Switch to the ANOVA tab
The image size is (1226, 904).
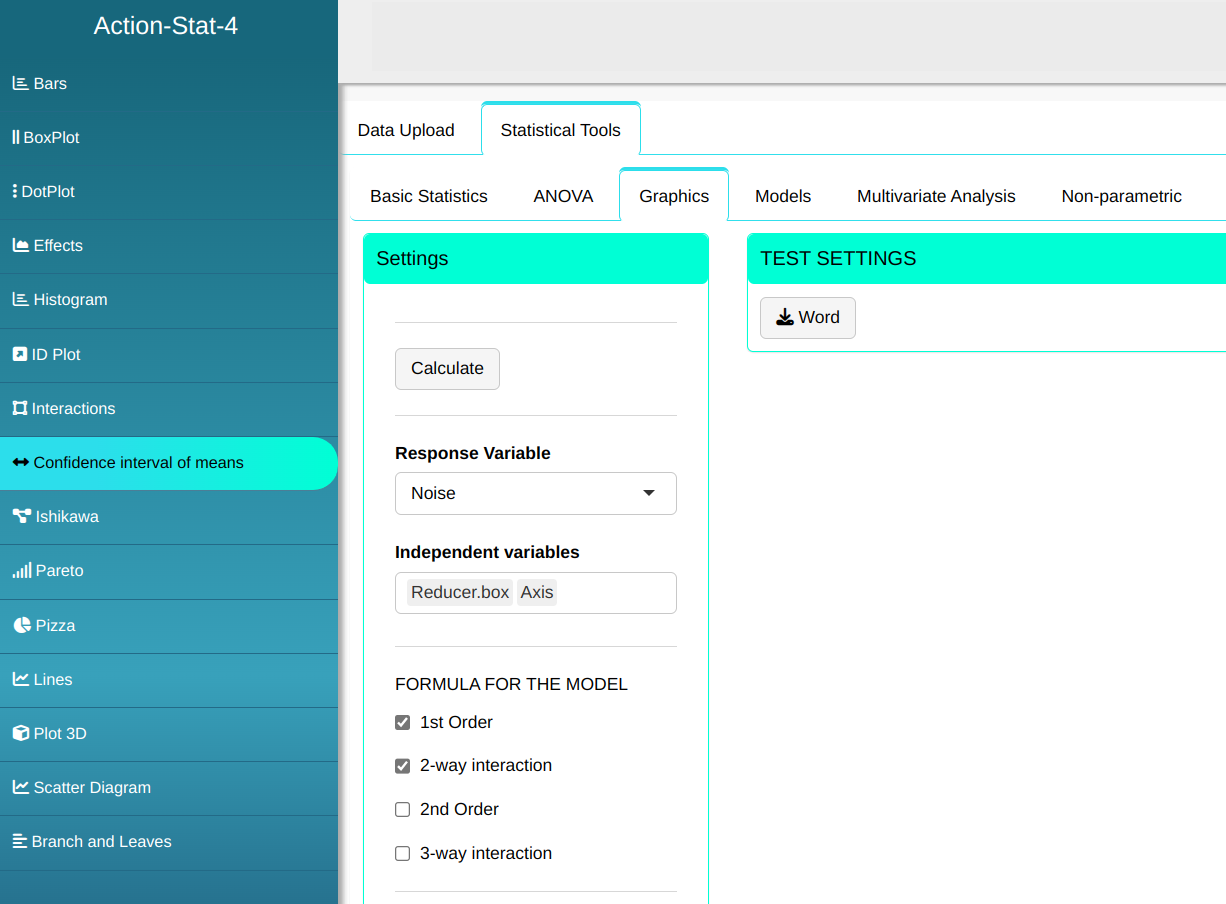[563, 197]
